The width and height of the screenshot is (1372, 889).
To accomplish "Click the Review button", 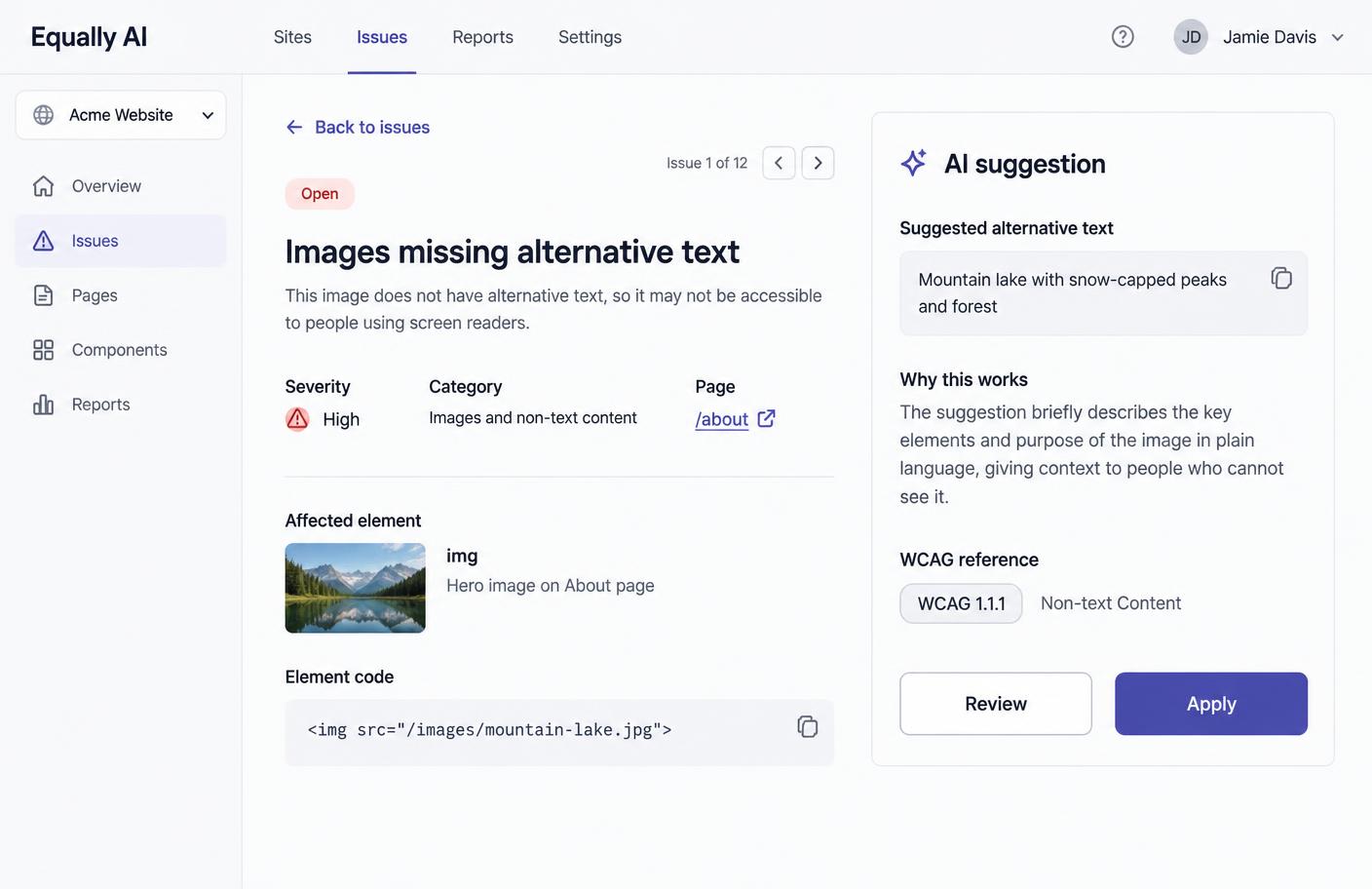I will (x=996, y=704).
